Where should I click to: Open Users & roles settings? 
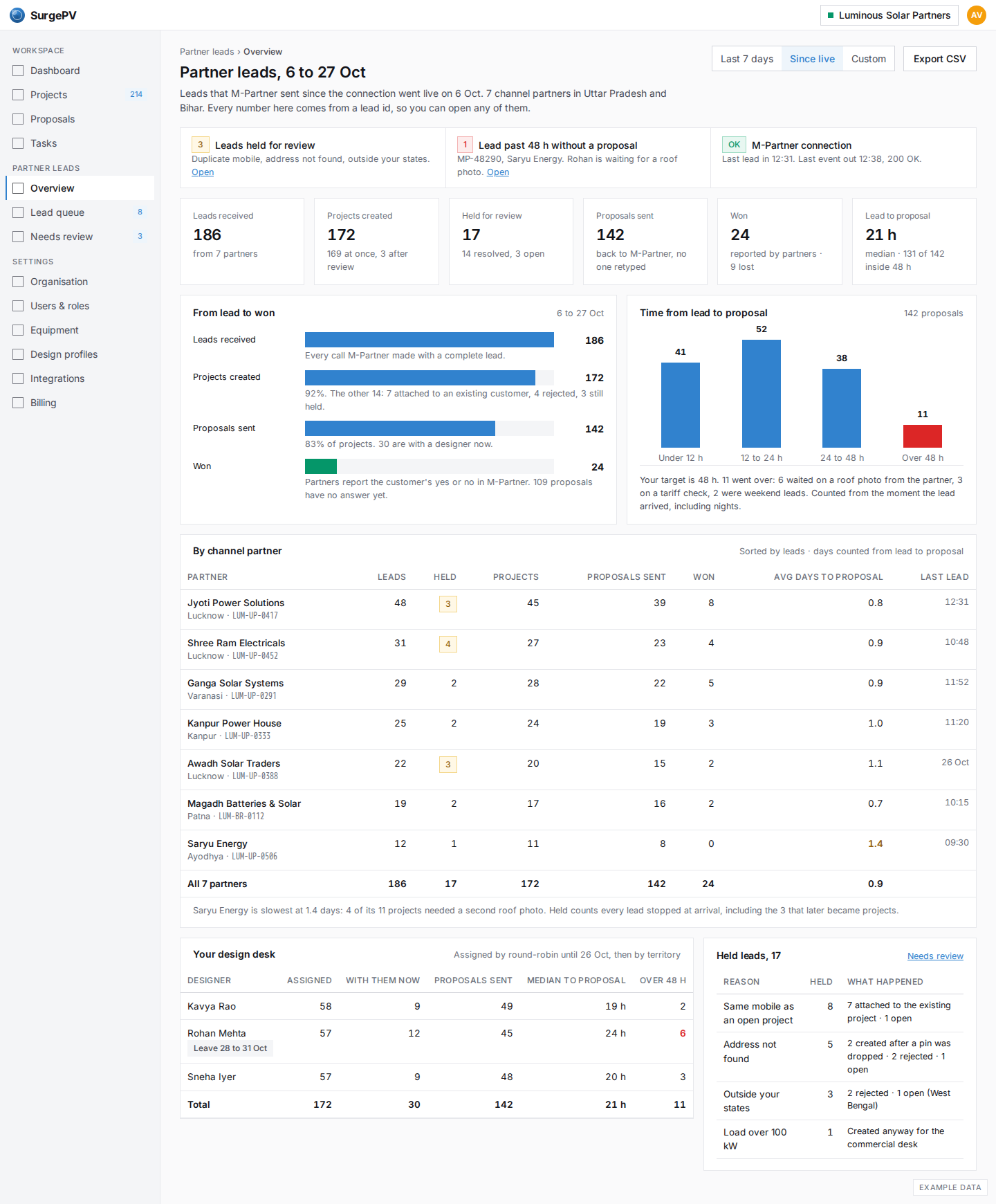pyautogui.click(x=80, y=306)
